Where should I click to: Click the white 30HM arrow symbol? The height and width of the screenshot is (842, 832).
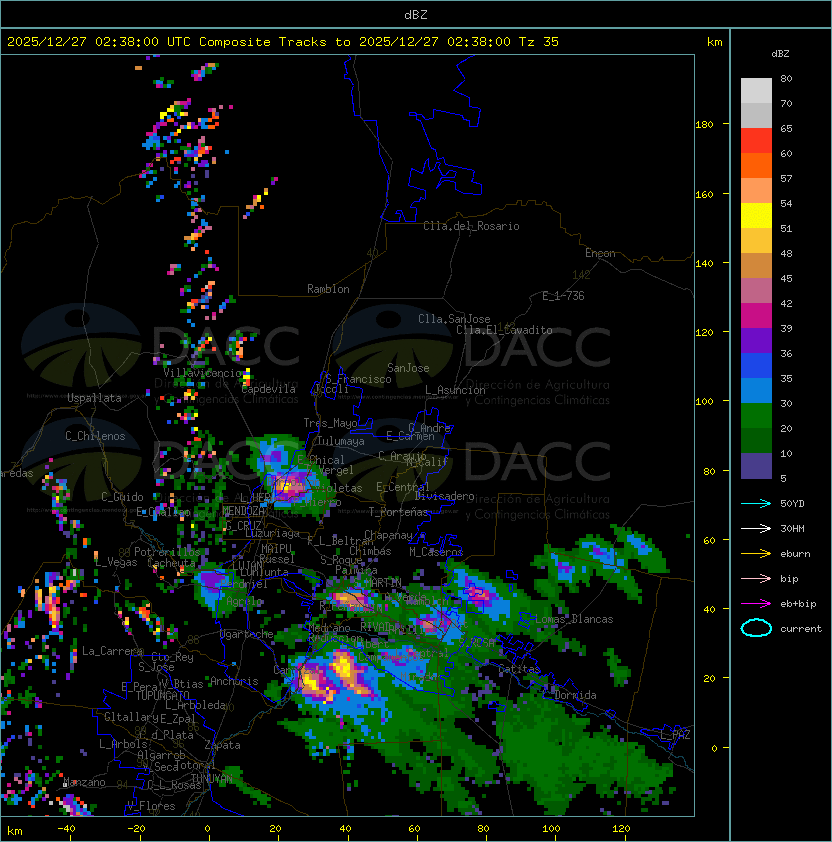point(756,528)
